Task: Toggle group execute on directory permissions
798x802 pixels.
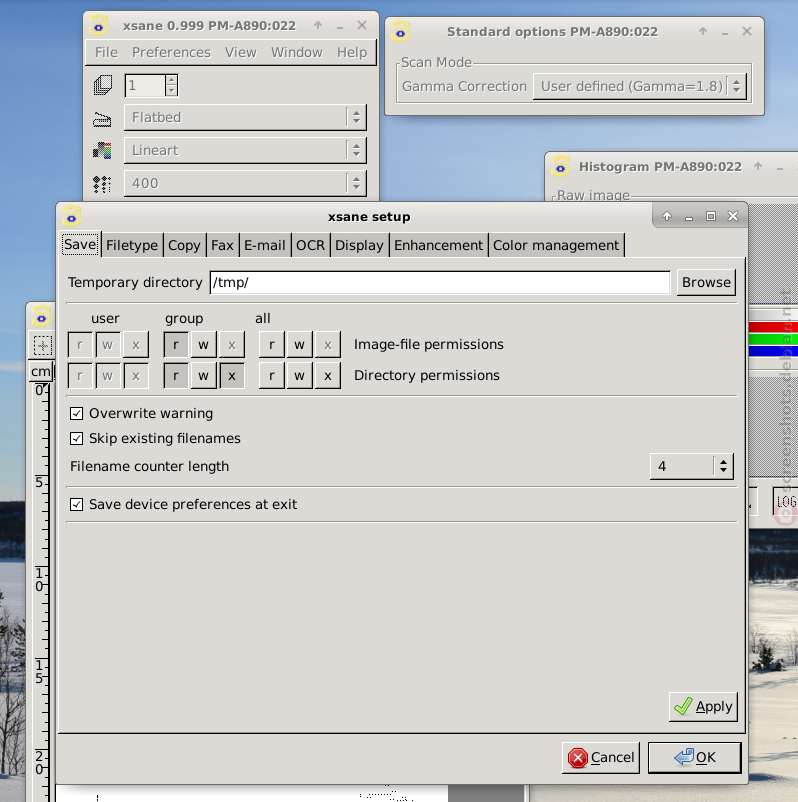Action: point(232,376)
